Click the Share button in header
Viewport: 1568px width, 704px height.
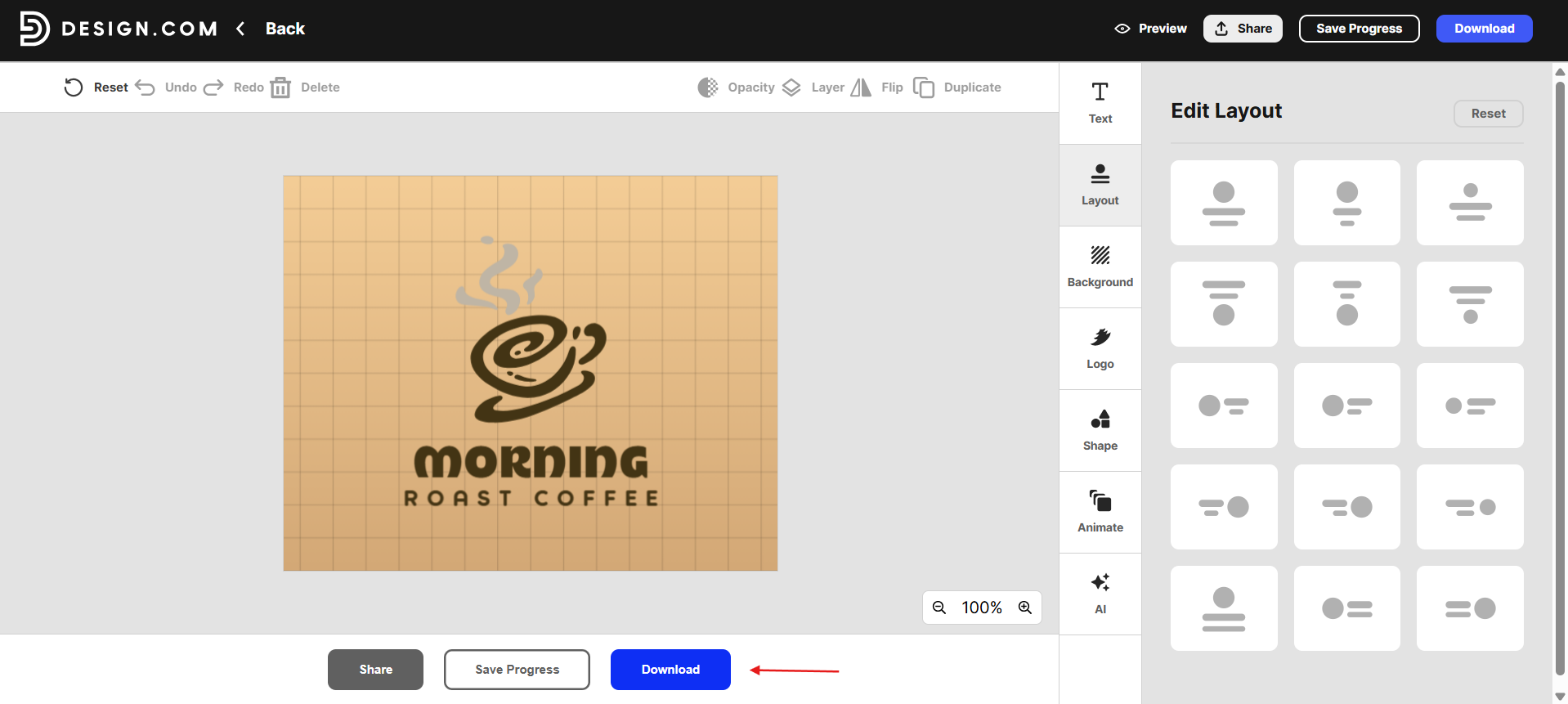(1243, 29)
